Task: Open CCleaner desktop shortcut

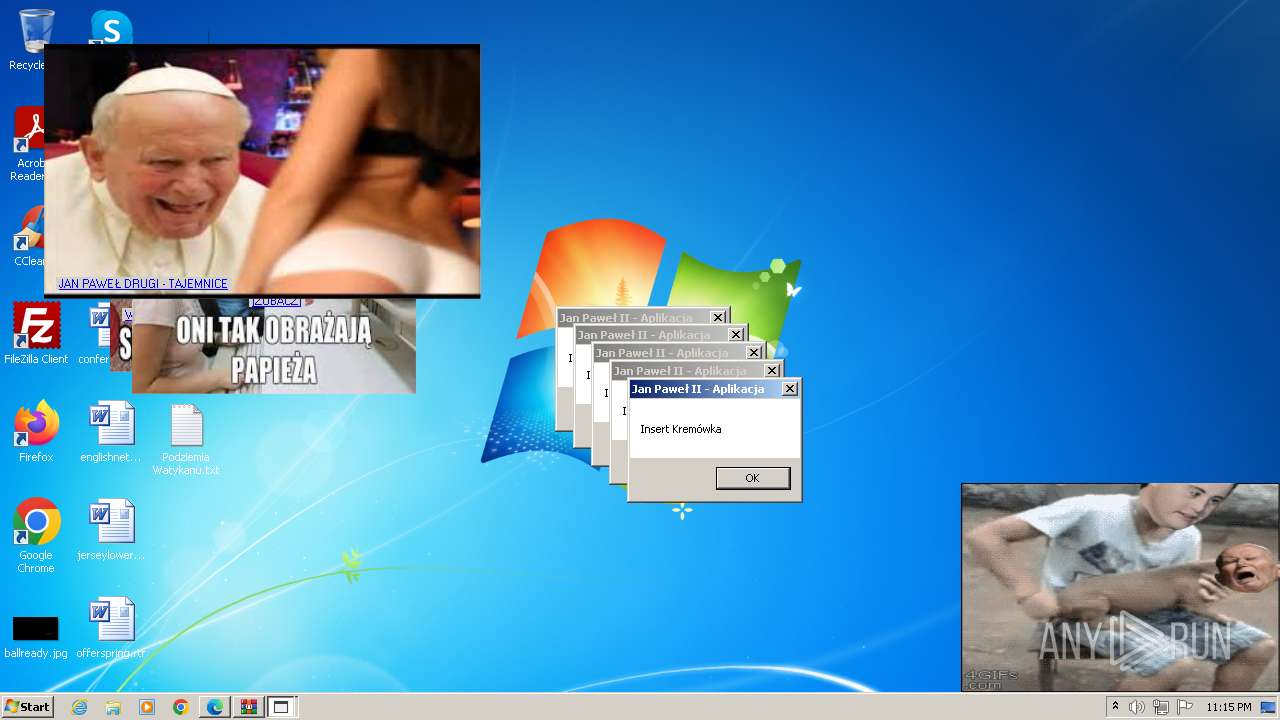Action: 30,236
